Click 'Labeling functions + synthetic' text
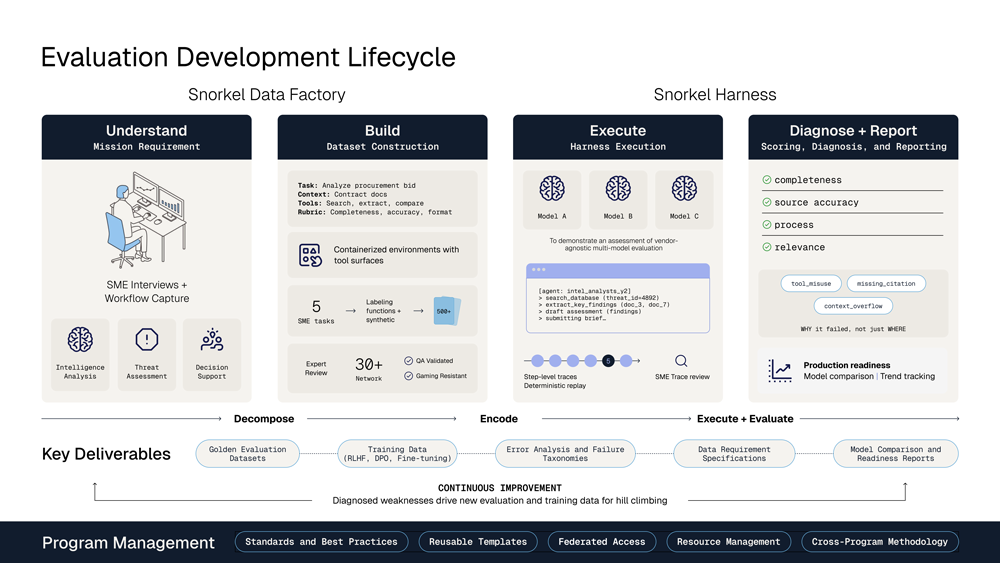This screenshot has height=563, width=1000. click(383, 311)
